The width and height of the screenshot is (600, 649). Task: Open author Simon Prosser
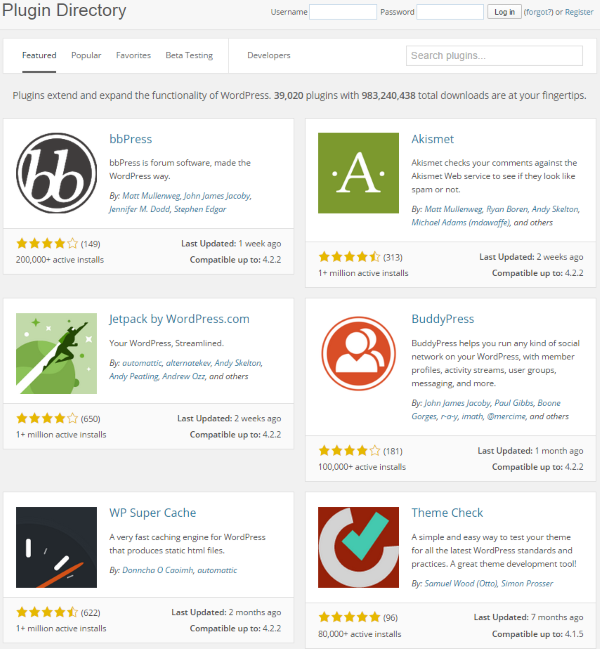[527, 583]
